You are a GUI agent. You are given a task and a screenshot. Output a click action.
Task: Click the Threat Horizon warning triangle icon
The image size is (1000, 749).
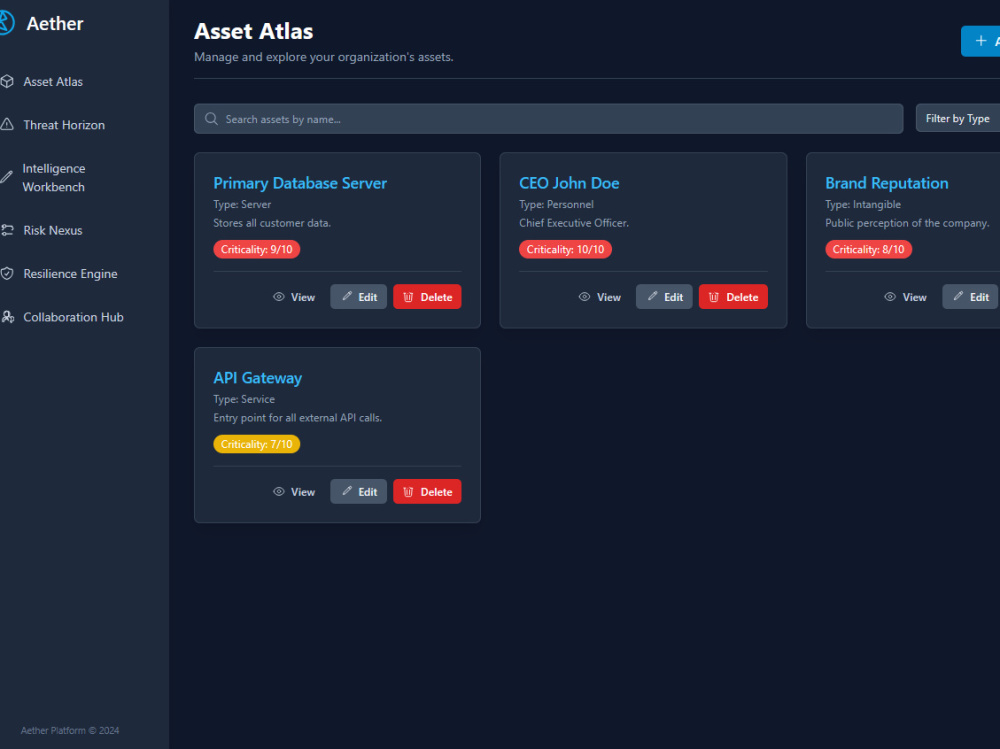7,124
